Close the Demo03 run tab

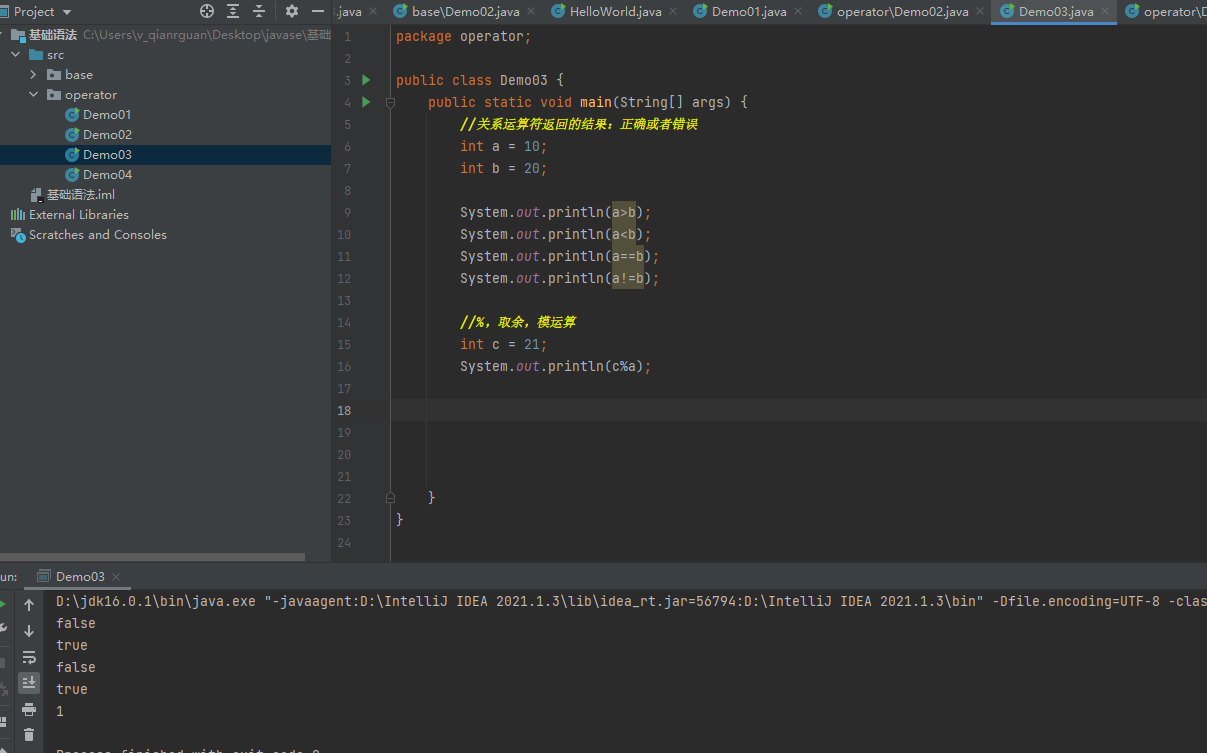pyautogui.click(x=116, y=577)
